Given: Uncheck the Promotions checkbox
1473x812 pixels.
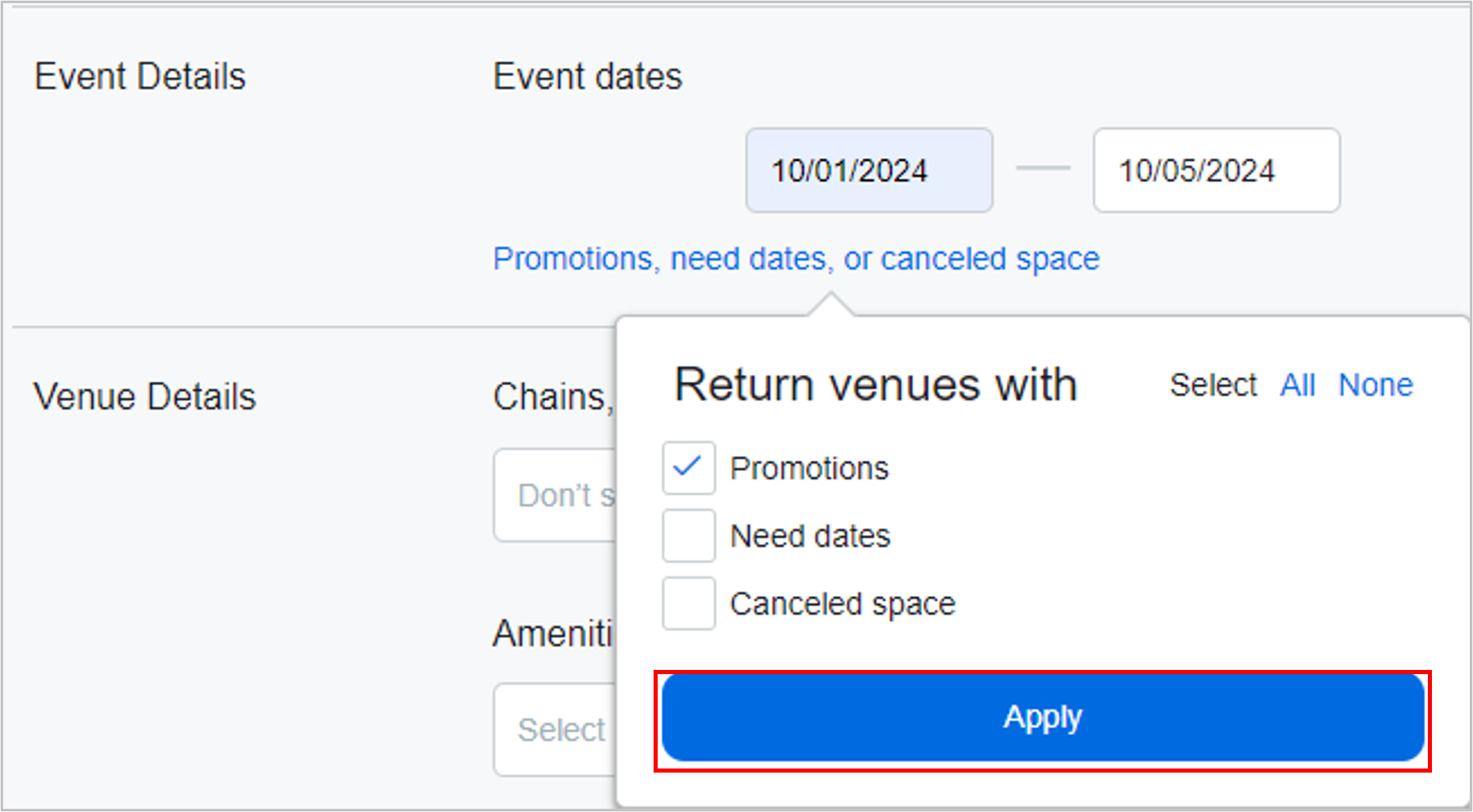Looking at the screenshot, I should click(x=688, y=468).
